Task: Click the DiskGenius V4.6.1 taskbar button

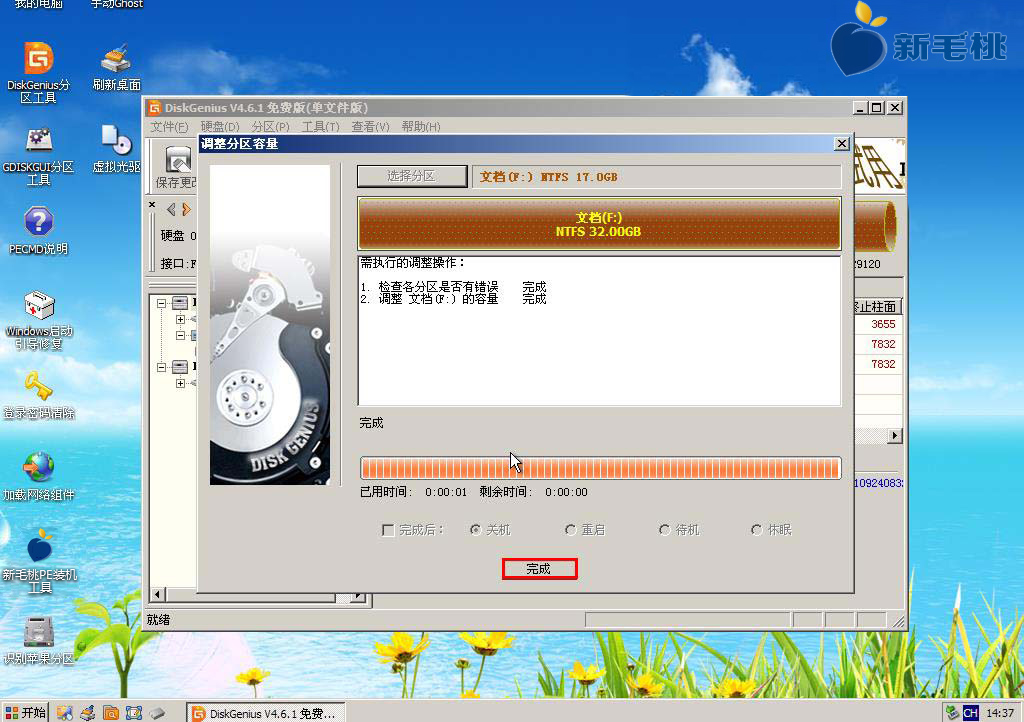Action: pos(265,713)
